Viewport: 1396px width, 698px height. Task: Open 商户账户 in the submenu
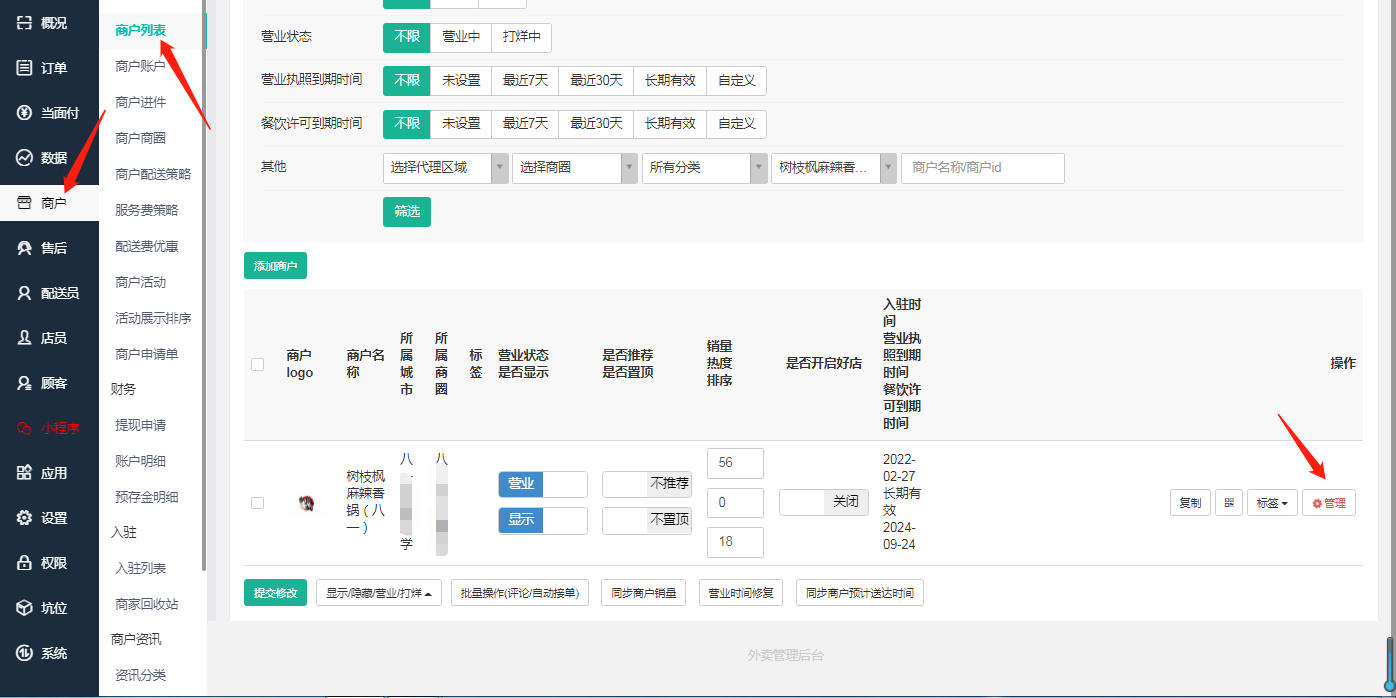[x=140, y=66]
